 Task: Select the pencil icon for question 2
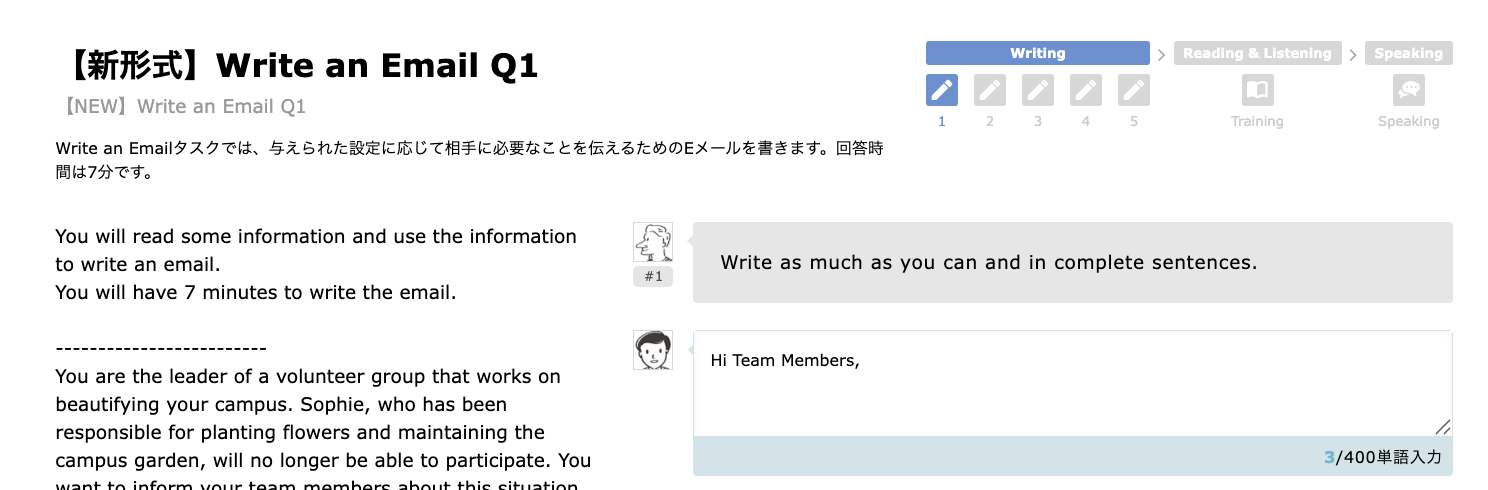(990, 90)
